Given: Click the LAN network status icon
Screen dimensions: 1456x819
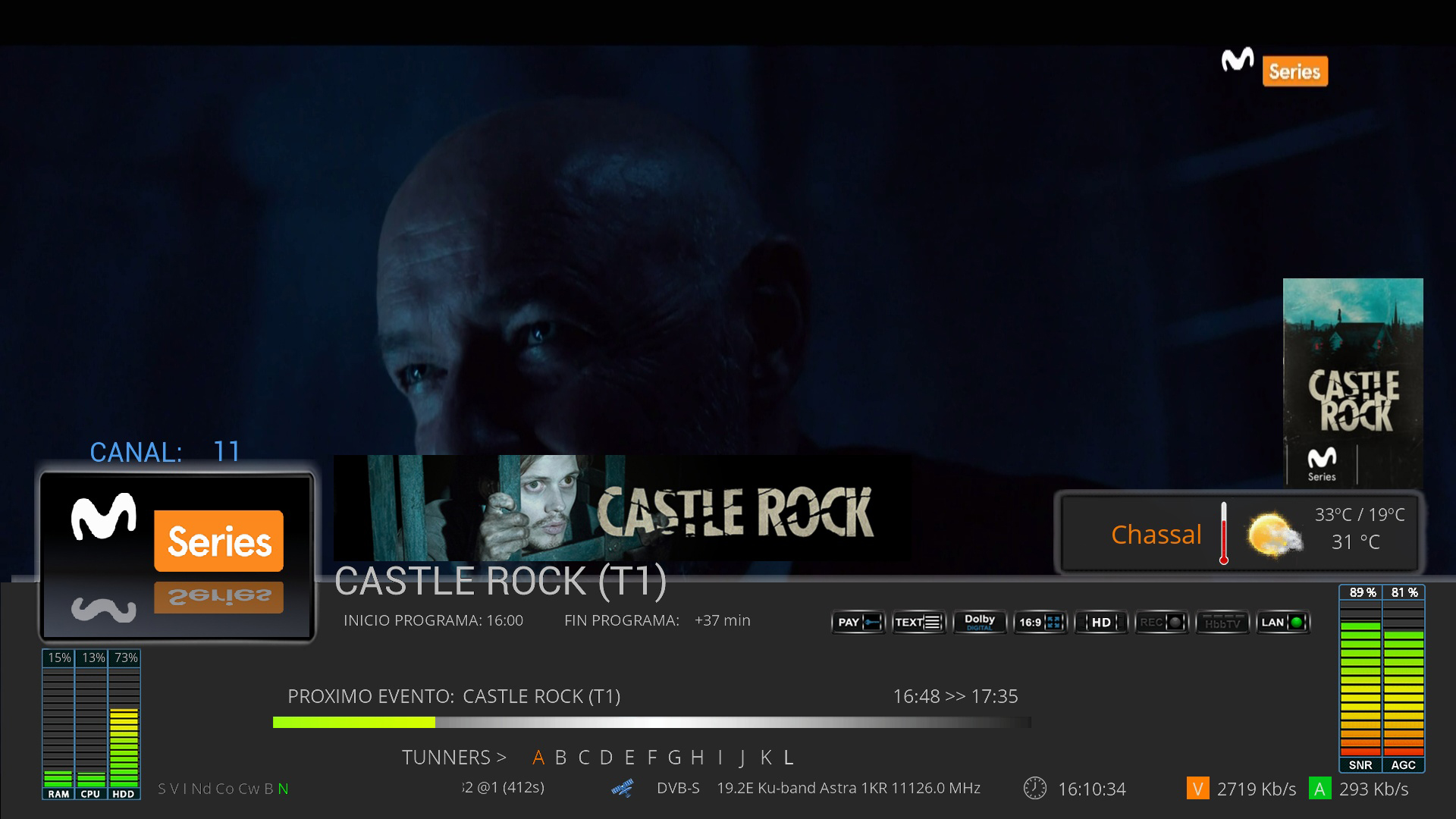Looking at the screenshot, I should coord(1282,623).
